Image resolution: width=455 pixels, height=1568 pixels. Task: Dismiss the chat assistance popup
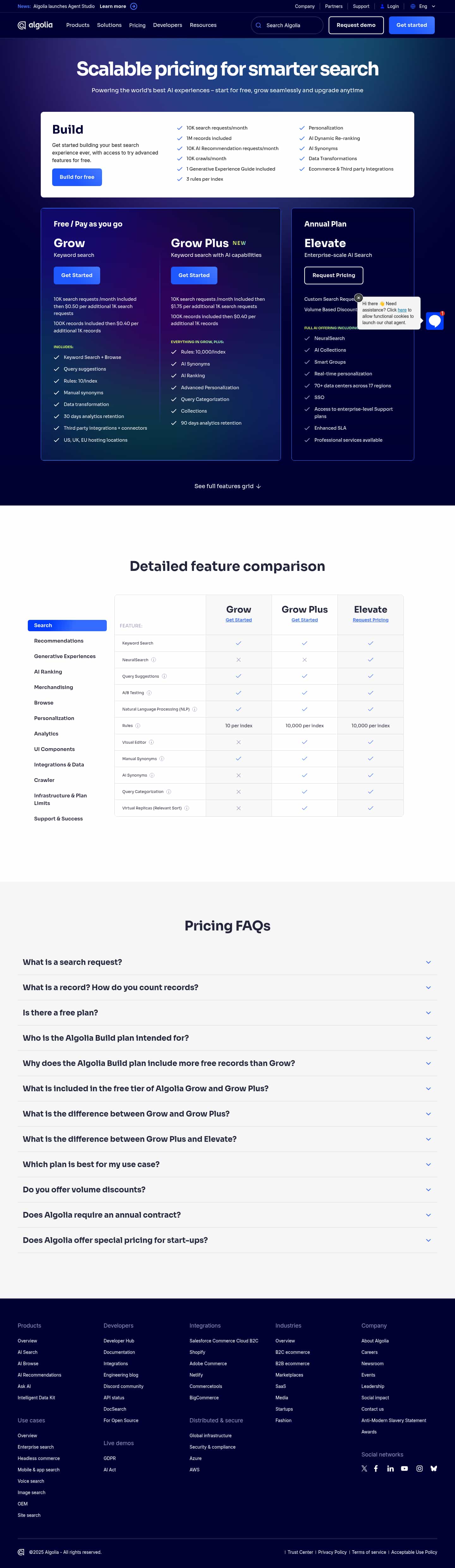point(359,298)
